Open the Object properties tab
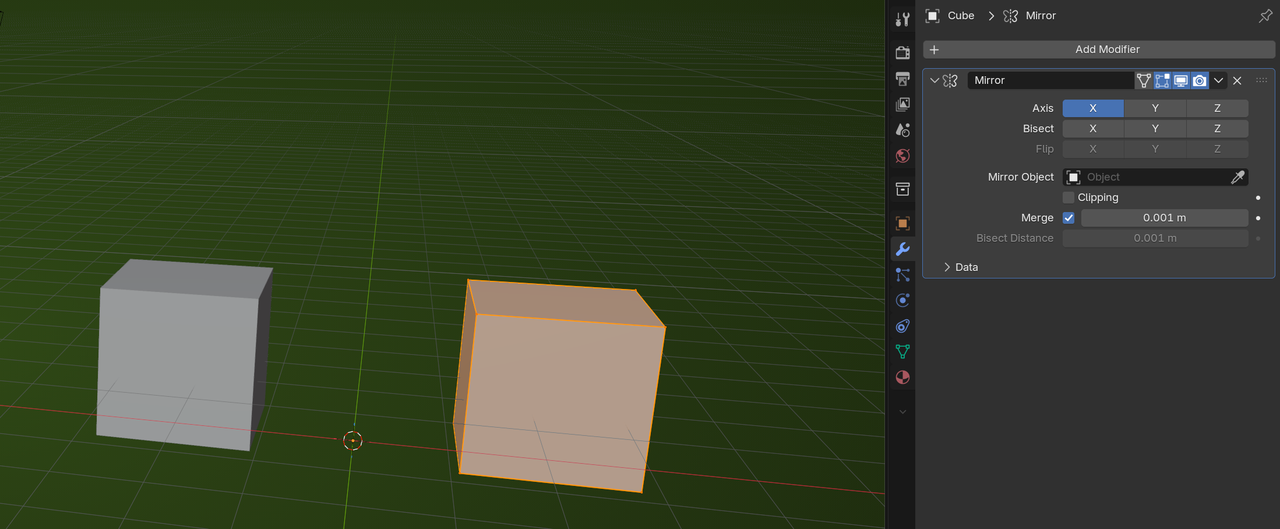 [x=902, y=223]
